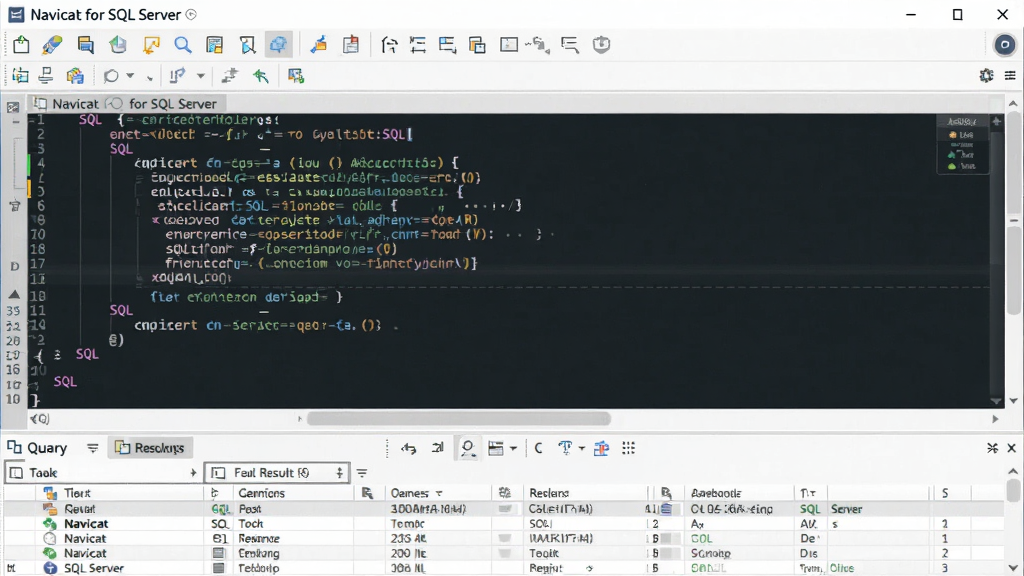
Task: Click the D marker in editor gutter
Action: pos(14,266)
